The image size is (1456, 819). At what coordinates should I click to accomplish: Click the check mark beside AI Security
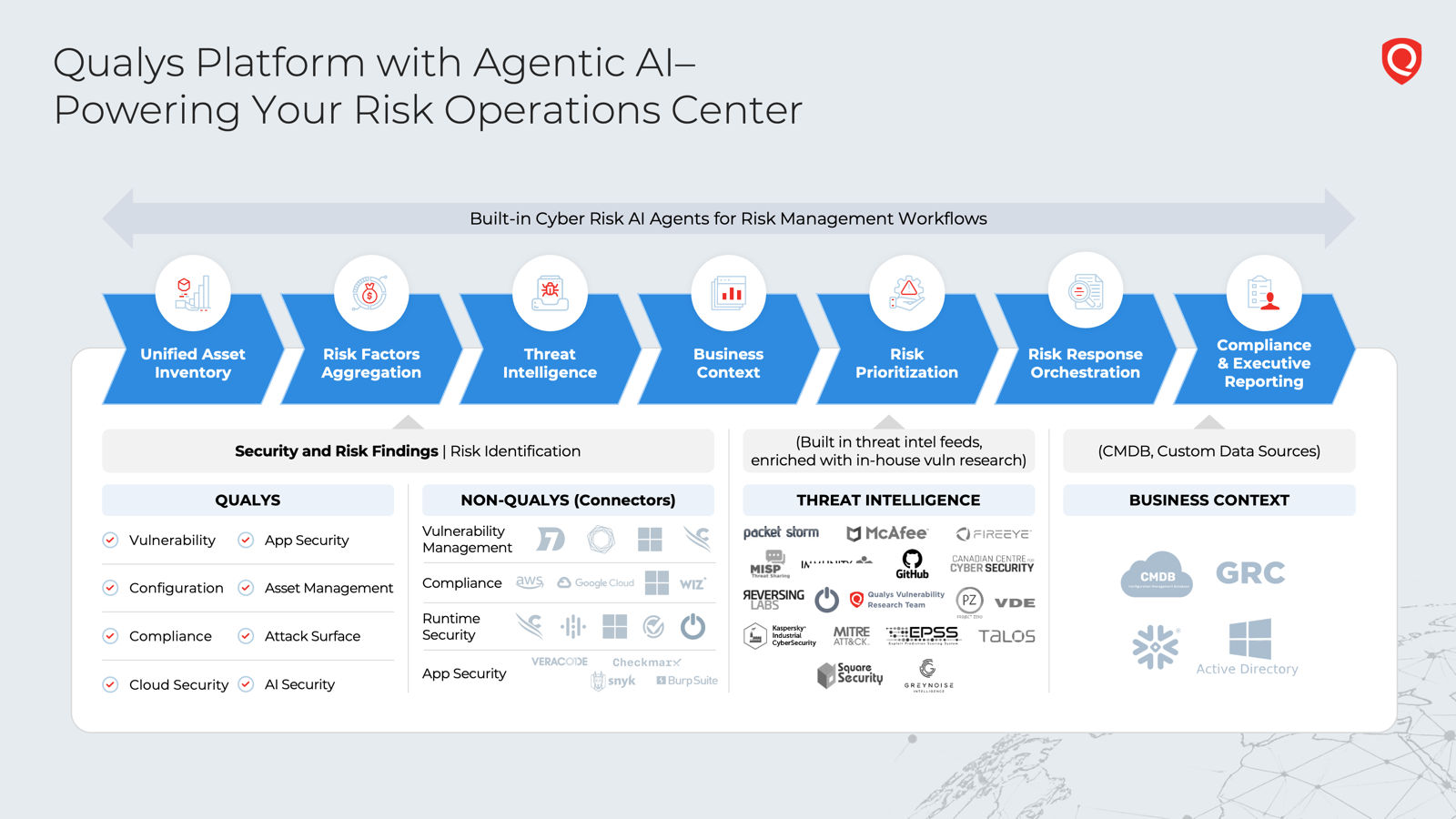(x=246, y=684)
